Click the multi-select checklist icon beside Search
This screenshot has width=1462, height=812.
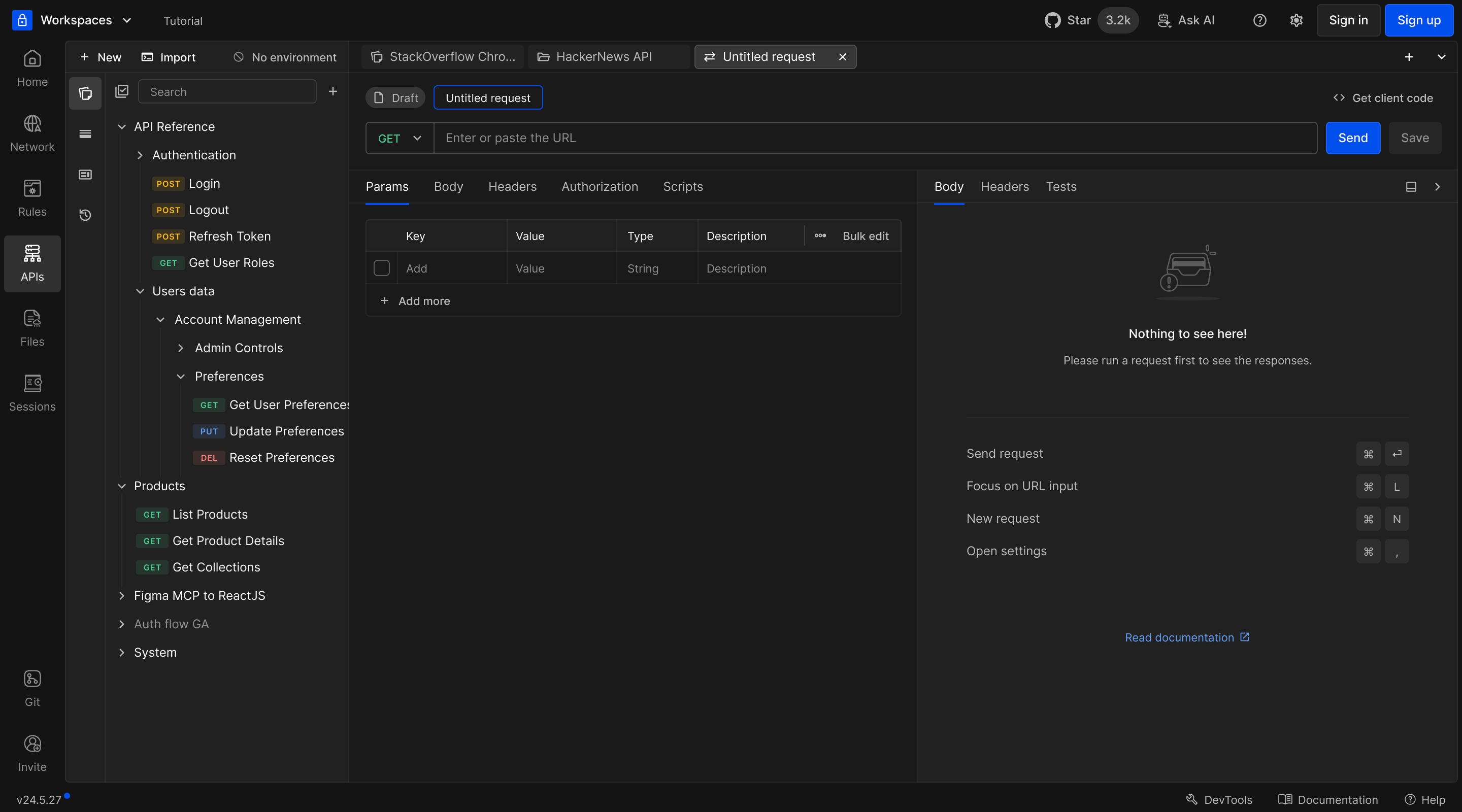point(121,91)
